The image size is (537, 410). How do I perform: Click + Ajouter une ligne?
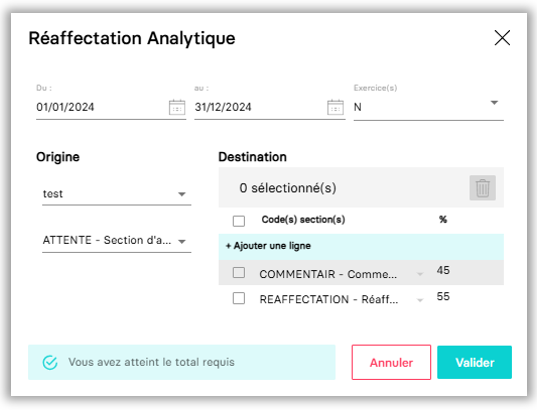268,246
